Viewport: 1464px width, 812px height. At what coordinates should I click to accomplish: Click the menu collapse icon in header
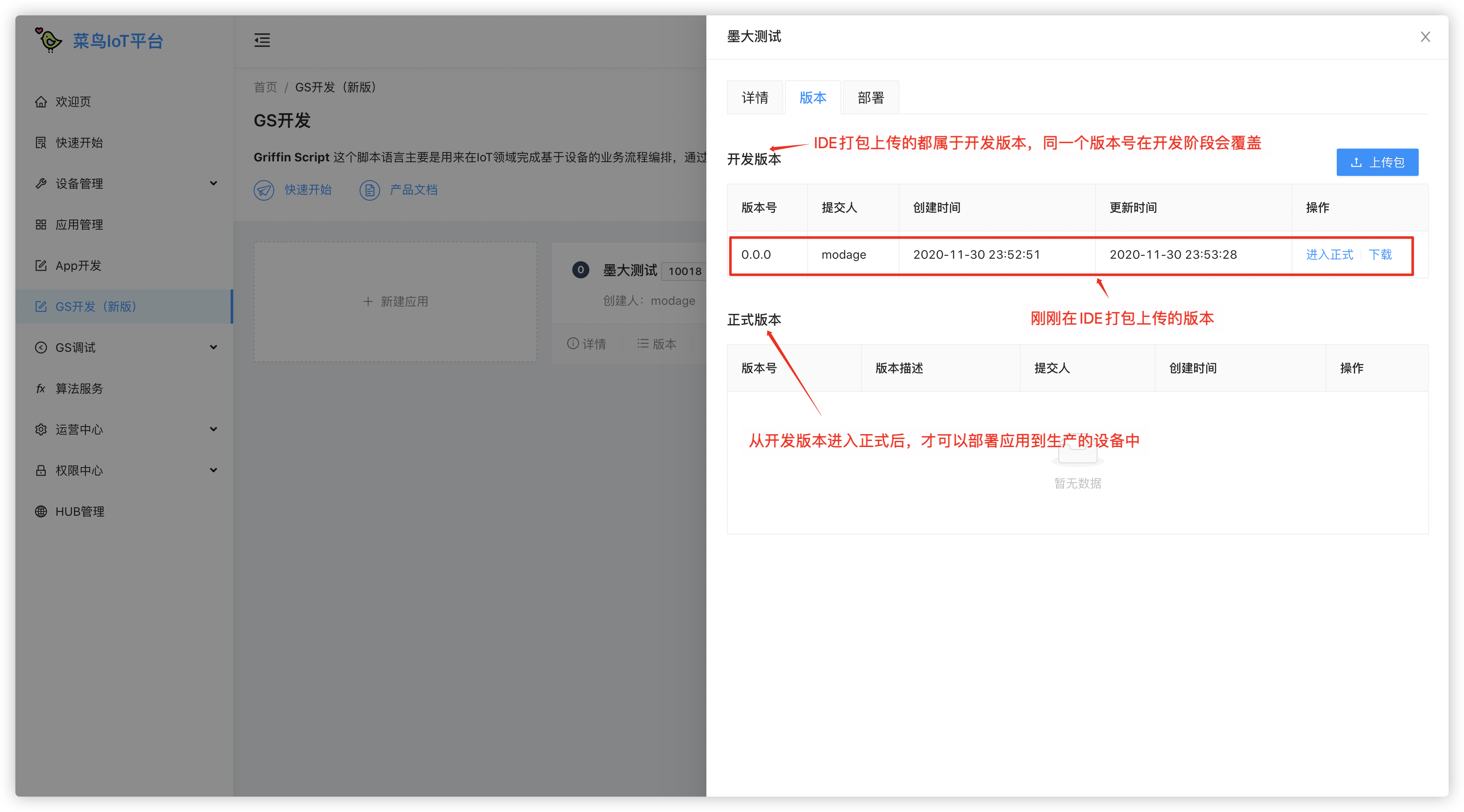pyautogui.click(x=262, y=41)
